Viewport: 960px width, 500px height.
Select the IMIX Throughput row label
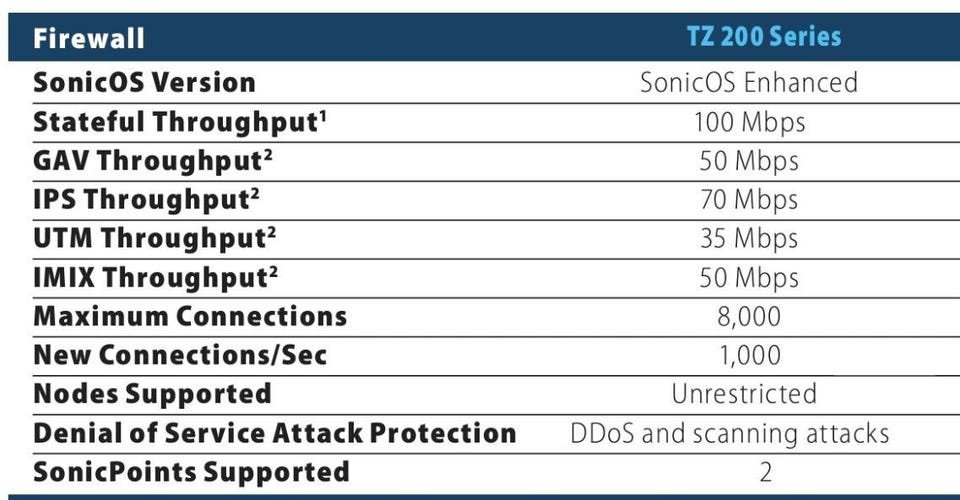click(x=156, y=277)
